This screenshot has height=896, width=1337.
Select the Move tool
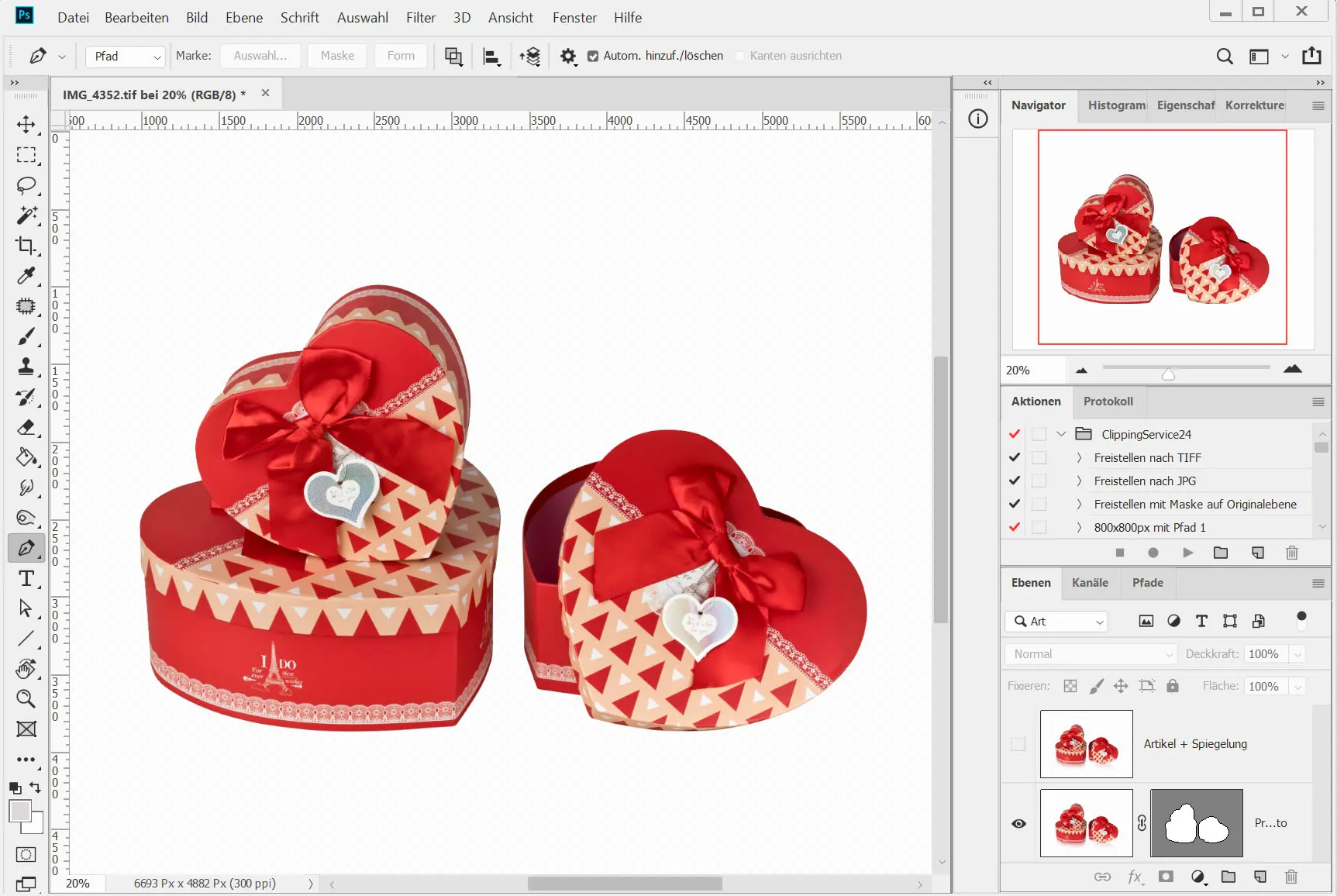point(26,125)
